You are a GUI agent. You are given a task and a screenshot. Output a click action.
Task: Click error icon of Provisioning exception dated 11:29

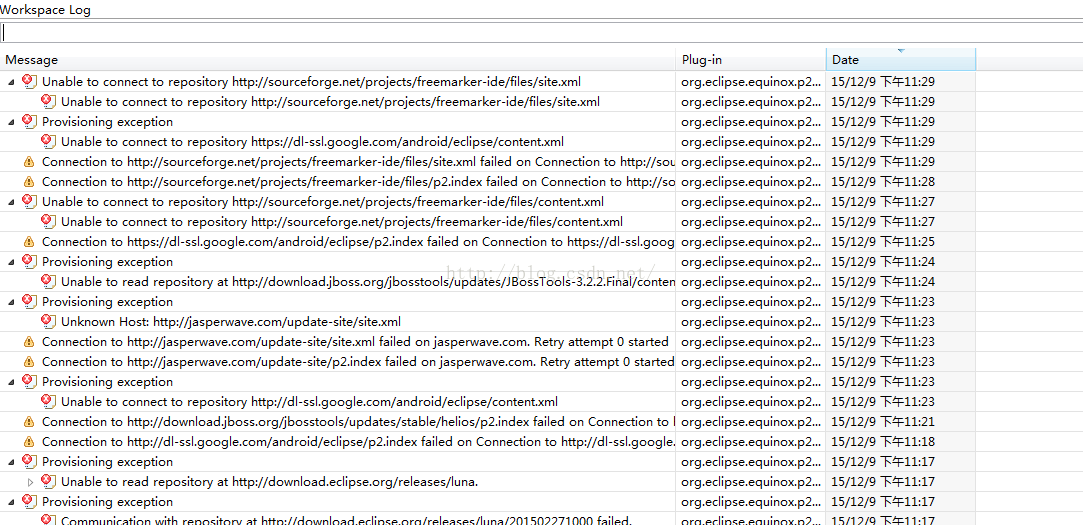point(28,121)
